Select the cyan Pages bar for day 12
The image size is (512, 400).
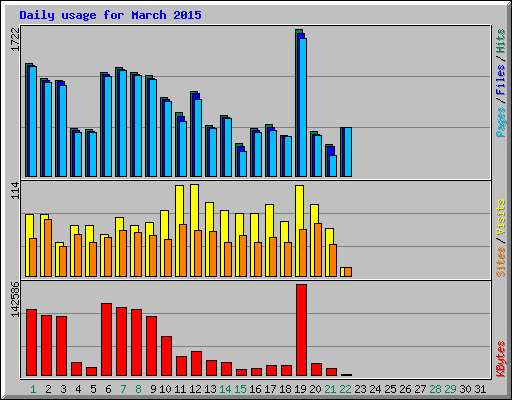[198, 138]
